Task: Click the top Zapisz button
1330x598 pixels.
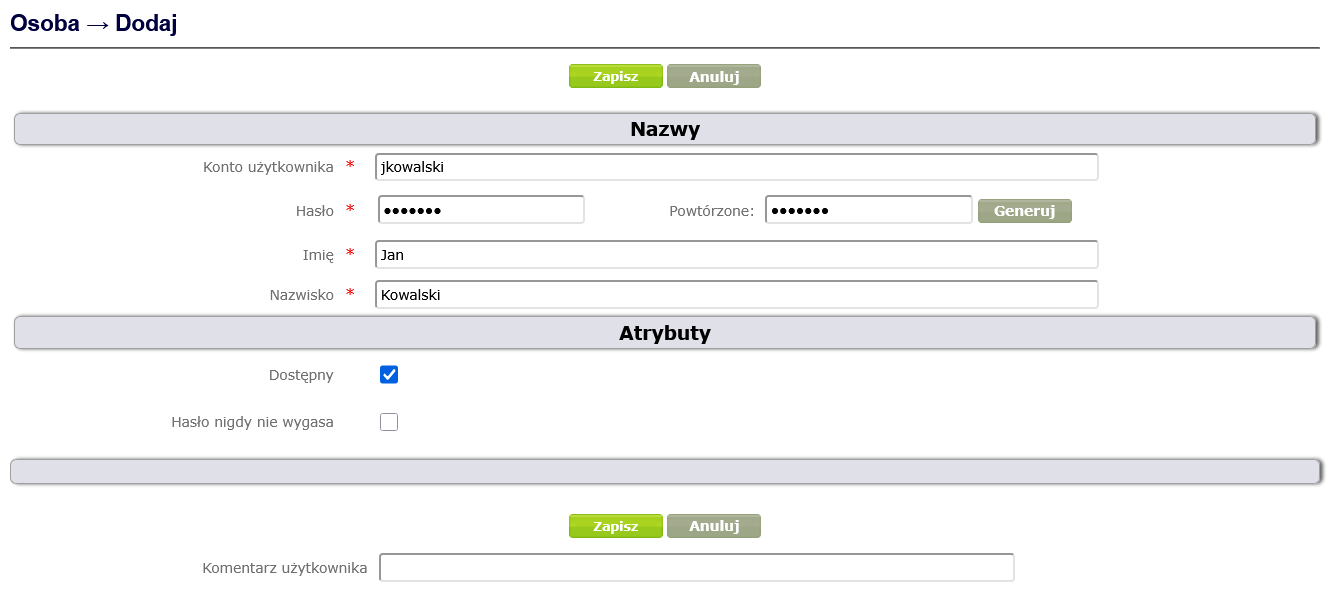Action: click(x=615, y=77)
